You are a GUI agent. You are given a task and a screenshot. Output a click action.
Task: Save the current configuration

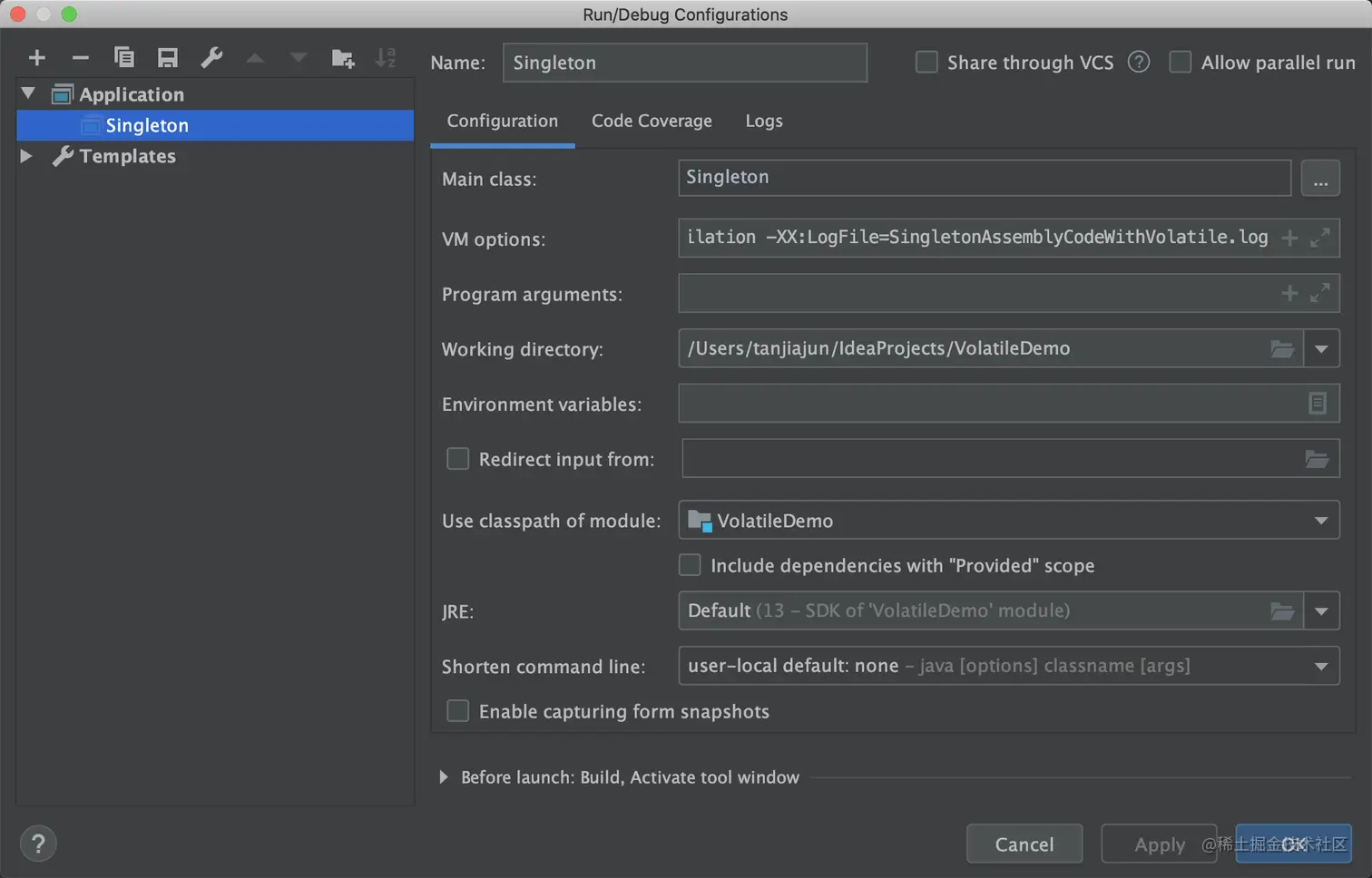[x=167, y=57]
